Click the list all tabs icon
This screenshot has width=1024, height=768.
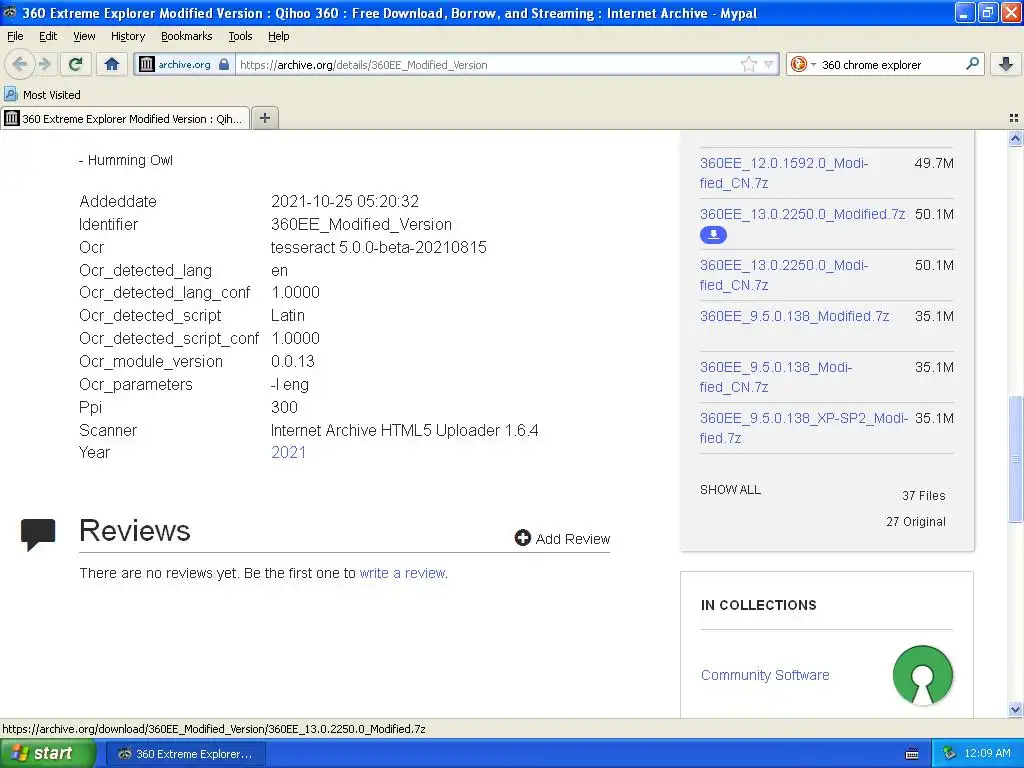tap(1014, 118)
